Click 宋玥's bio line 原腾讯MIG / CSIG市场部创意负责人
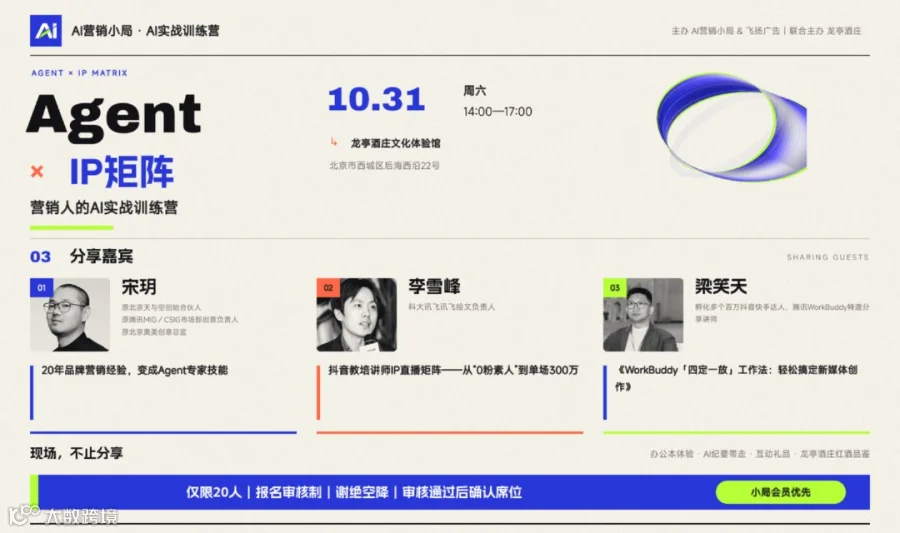Image resolution: width=900 pixels, height=533 pixels. coord(180,320)
